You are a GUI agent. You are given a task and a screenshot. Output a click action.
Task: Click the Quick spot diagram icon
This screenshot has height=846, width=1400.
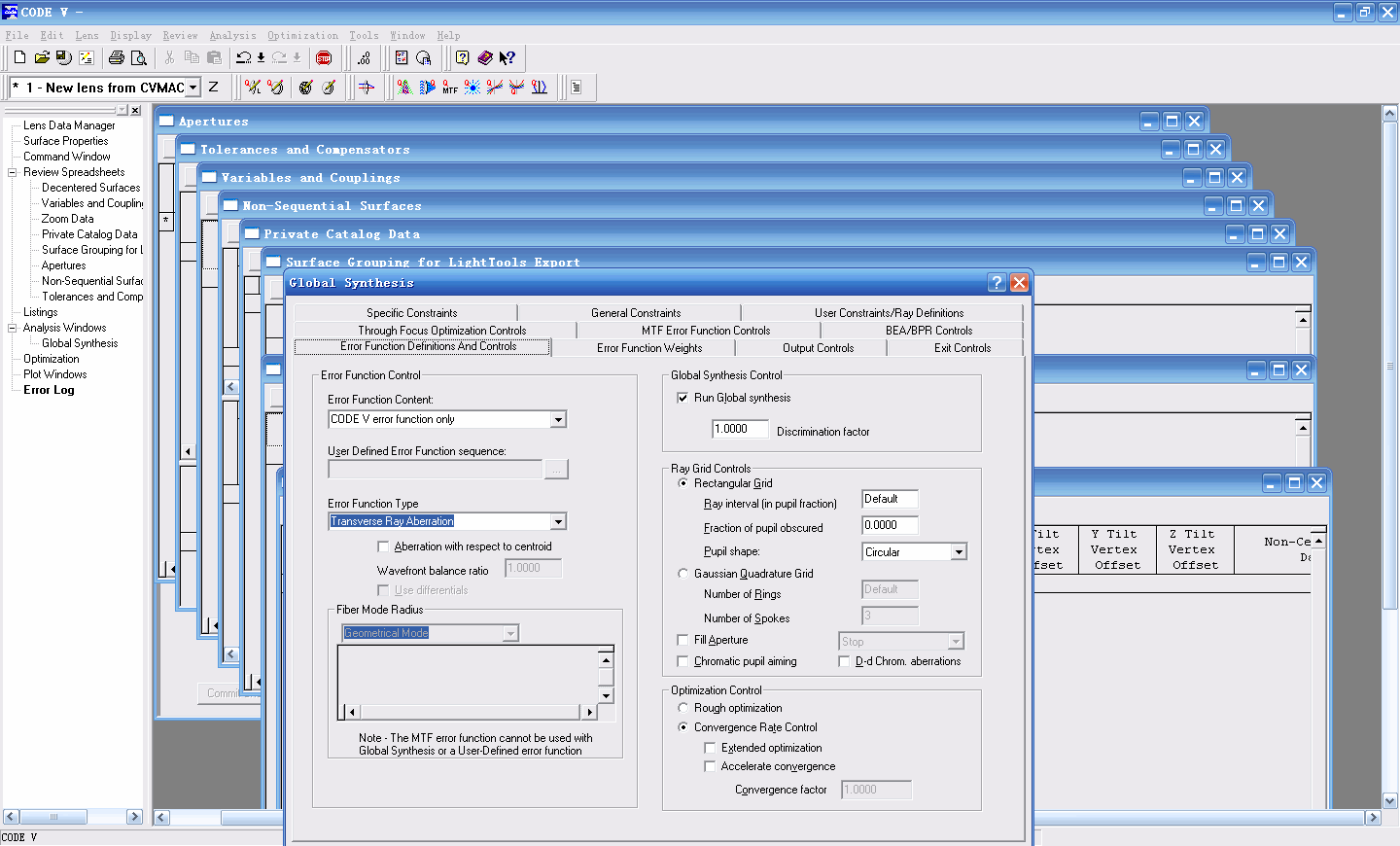(472, 87)
